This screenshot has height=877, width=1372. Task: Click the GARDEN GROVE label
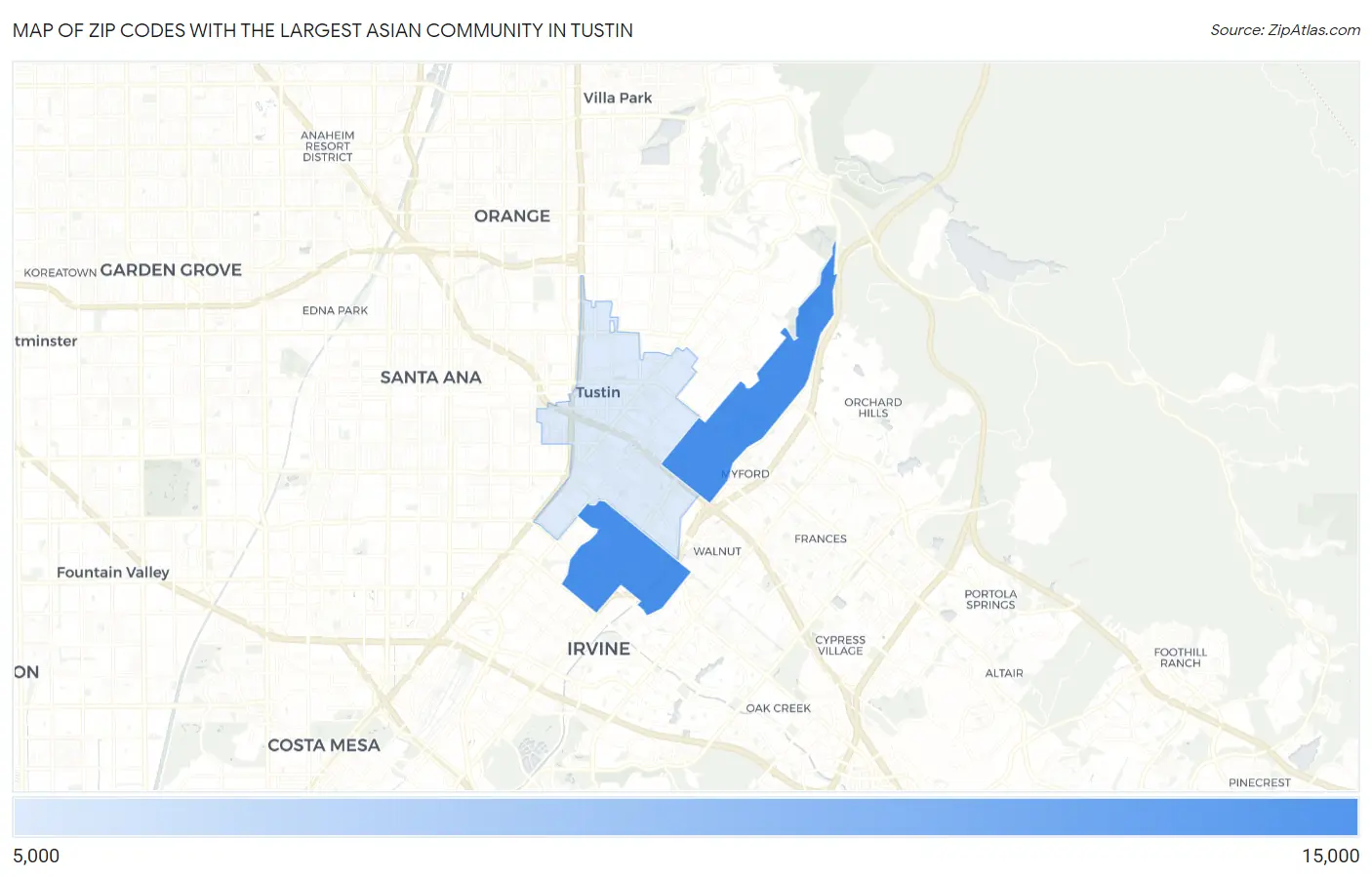click(x=171, y=270)
